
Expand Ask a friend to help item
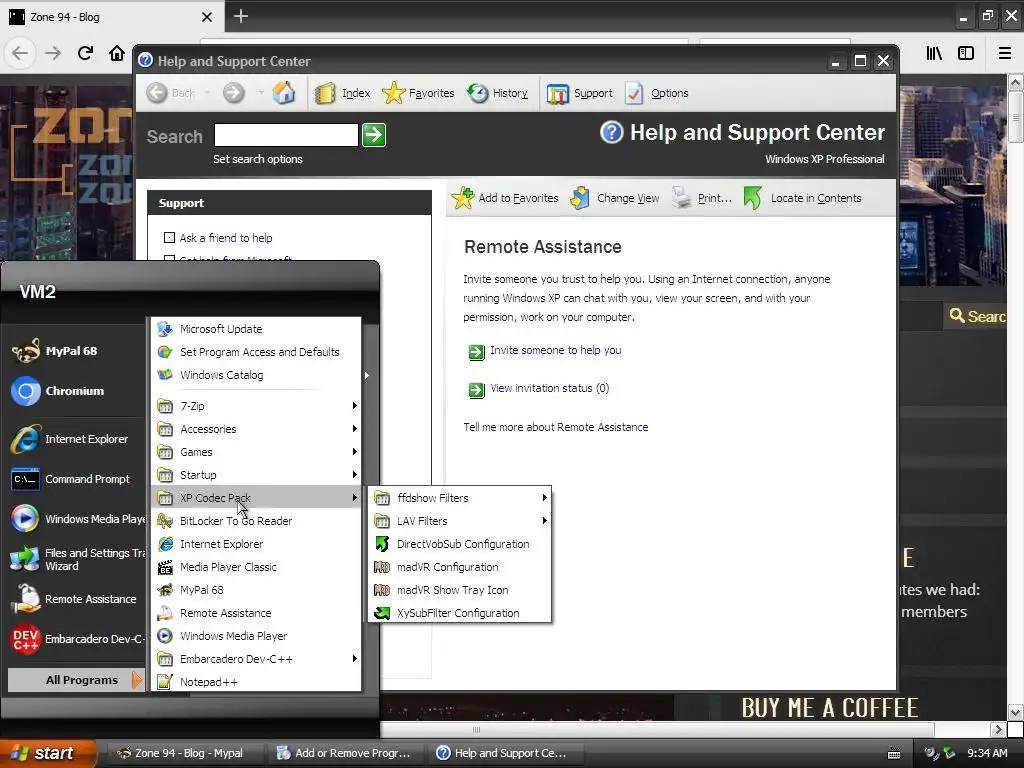pos(169,238)
